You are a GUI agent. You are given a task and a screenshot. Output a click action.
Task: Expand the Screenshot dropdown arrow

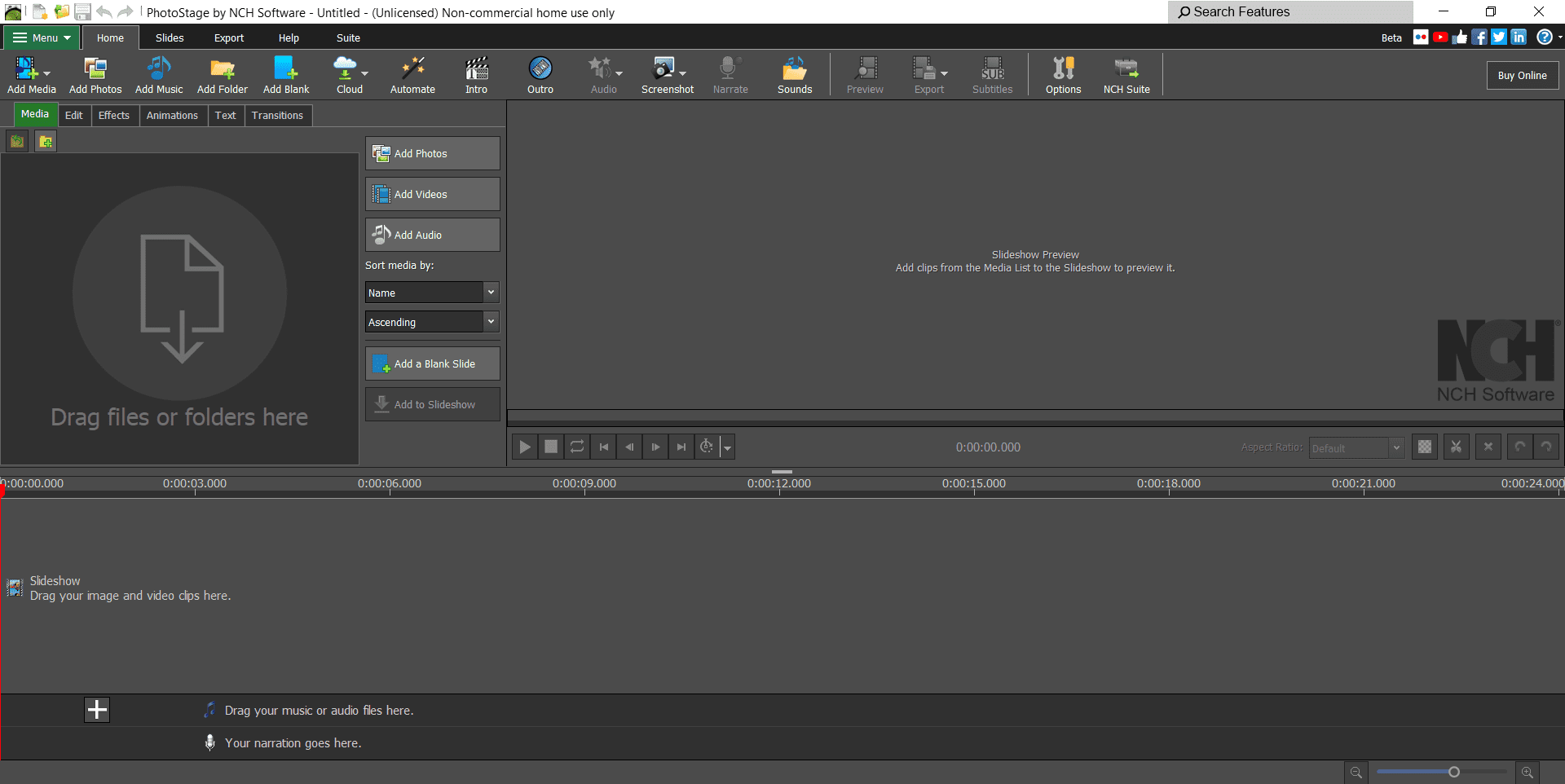[682, 74]
